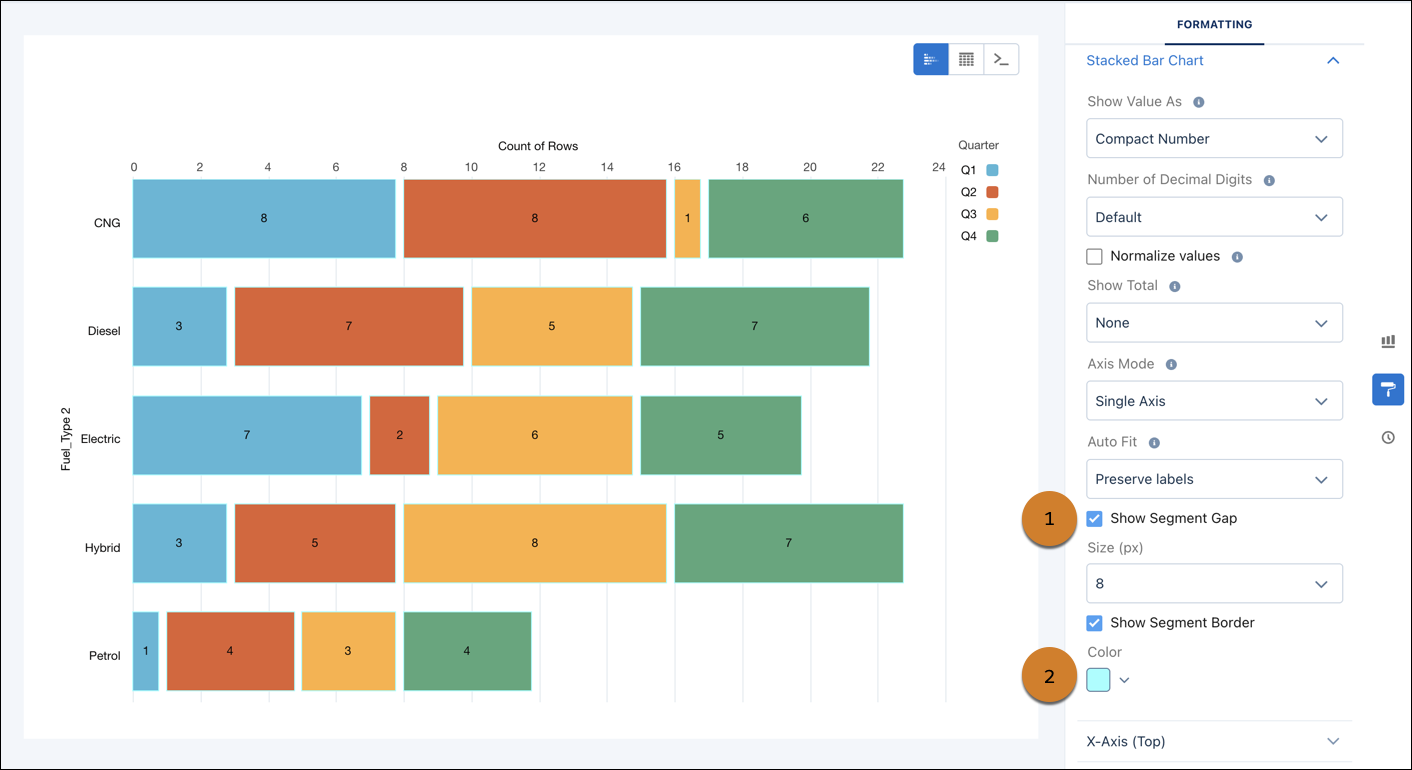This screenshot has height=770, width=1412.
Task: Click the Petrol Q4 bar segment
Action: pos(467,651)
